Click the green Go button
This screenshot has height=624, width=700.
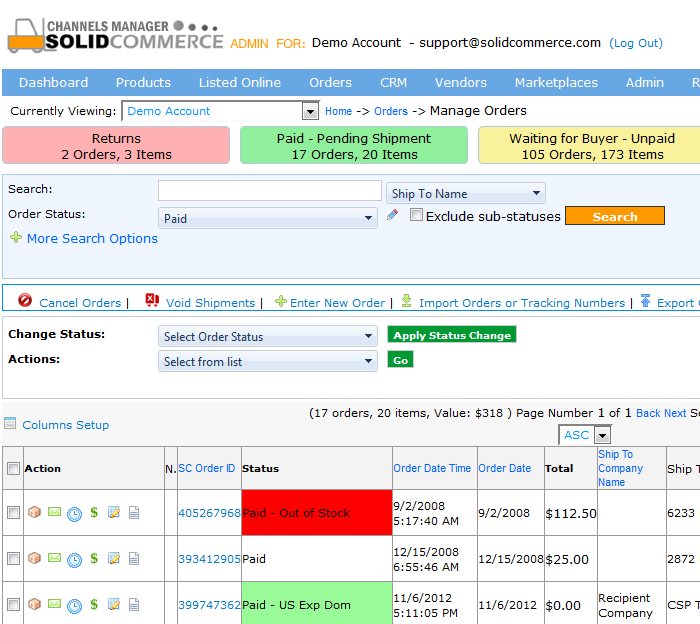point(400,360)
